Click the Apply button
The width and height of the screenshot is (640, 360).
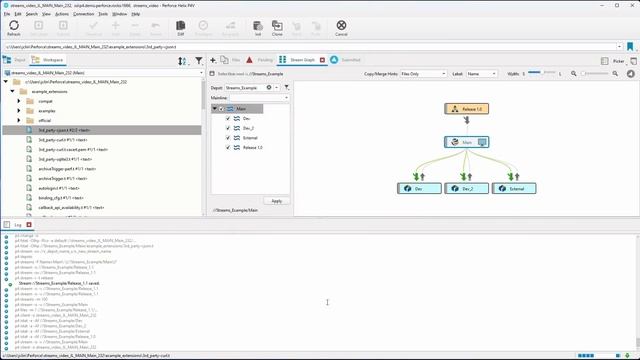[x=276, y=201]
